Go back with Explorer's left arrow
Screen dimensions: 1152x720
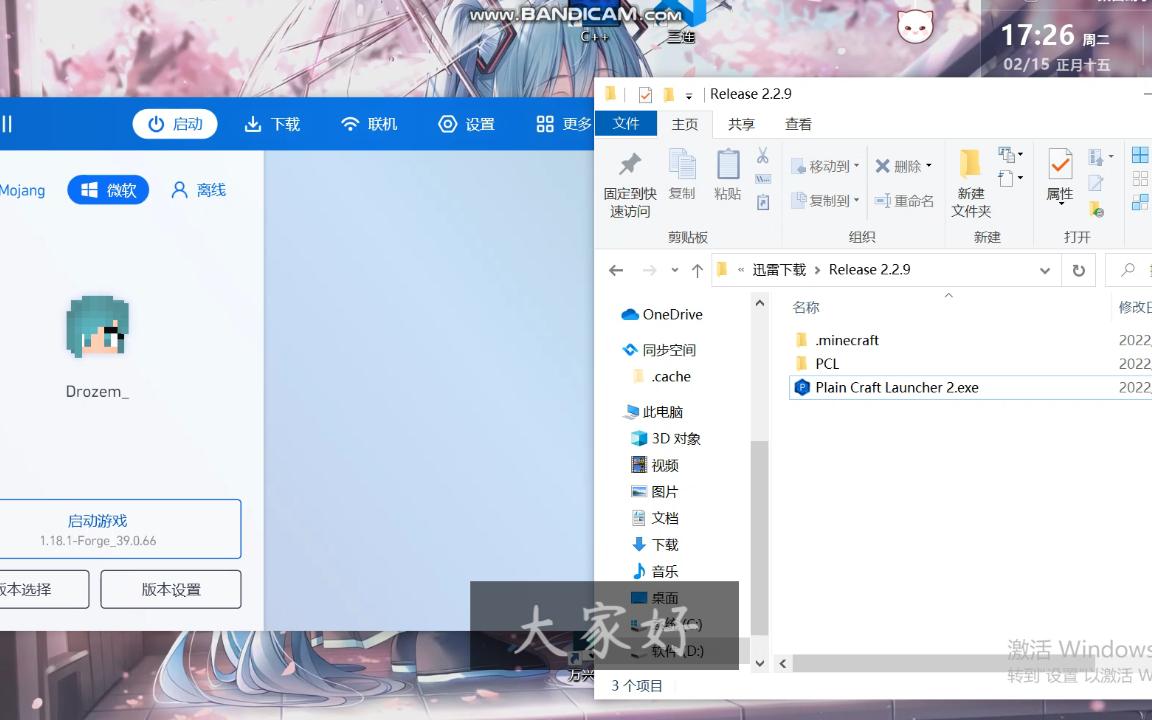[616, 270]
